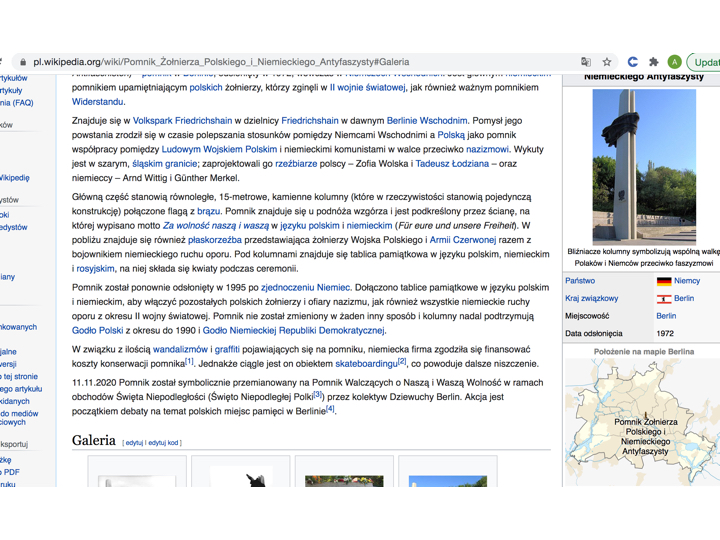Follow the Volkspark Friedrichshain link

coord(182,121)
